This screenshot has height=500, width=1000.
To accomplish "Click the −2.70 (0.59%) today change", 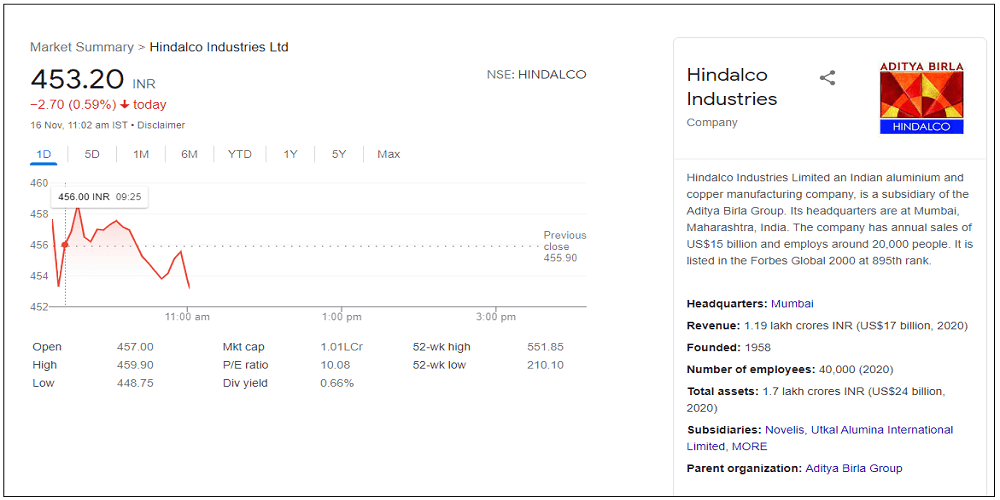I will tap(98, 105).
